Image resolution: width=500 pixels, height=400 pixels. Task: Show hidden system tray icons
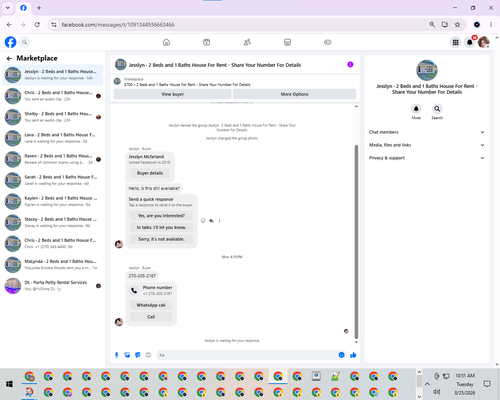coord(427,384)
